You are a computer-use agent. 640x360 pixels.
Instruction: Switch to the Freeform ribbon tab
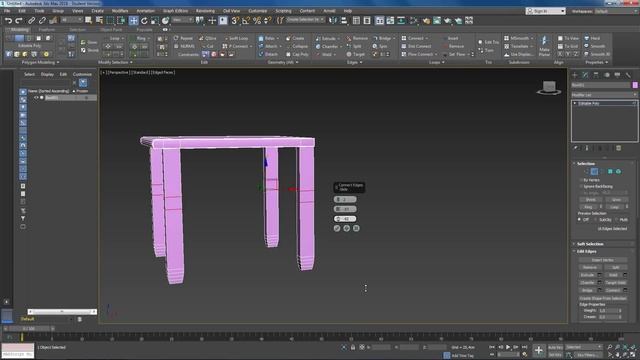47,30
